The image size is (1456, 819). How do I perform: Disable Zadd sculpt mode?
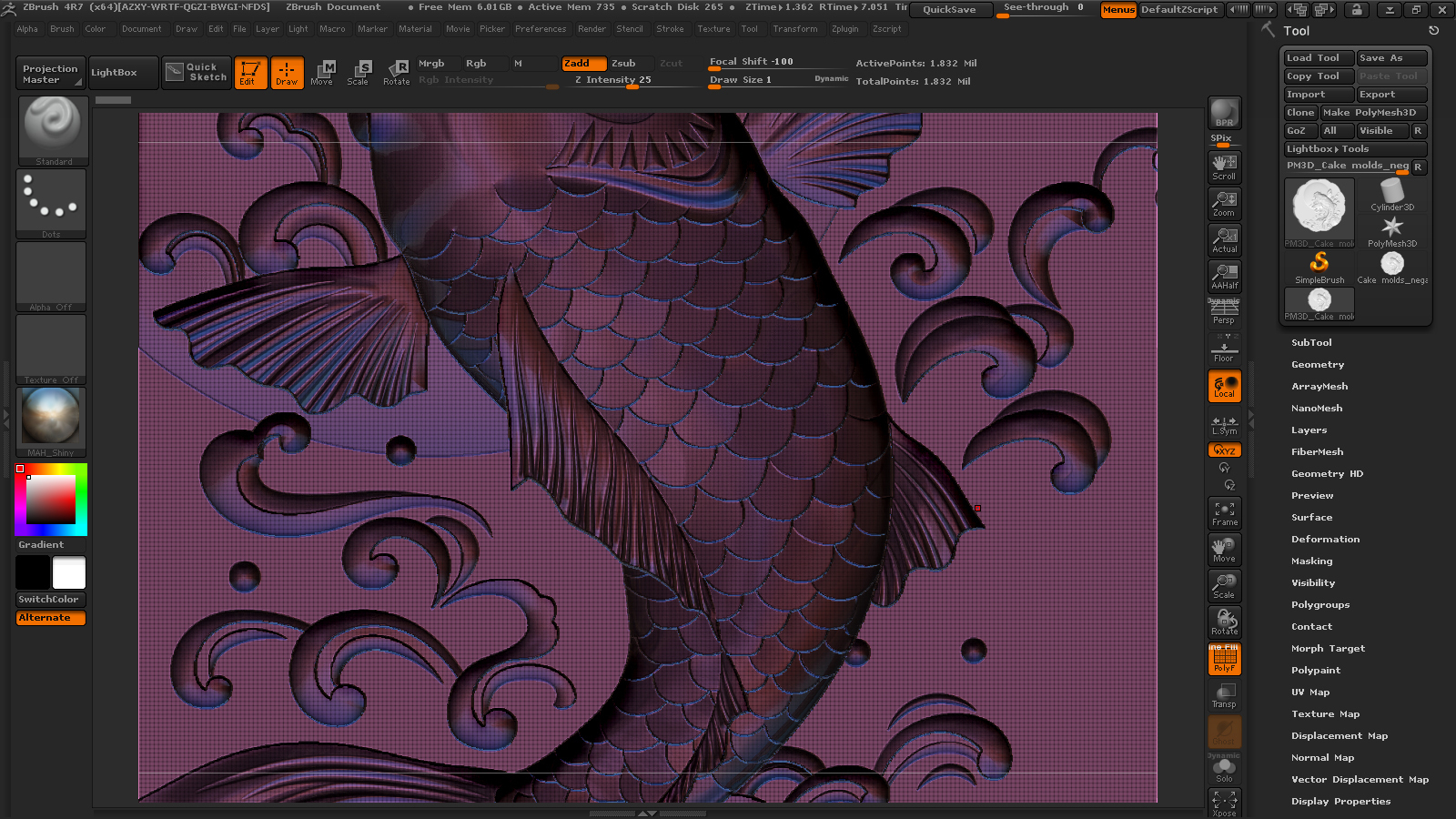583,64
